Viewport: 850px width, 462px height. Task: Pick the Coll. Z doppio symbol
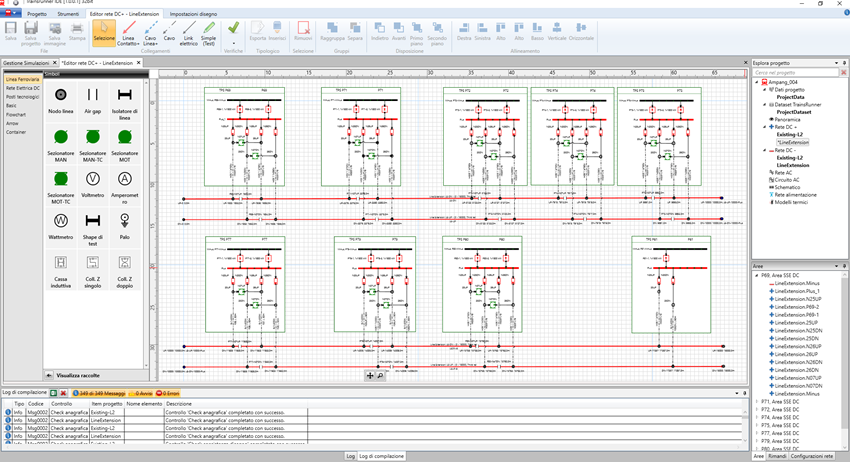pos(125,271)
